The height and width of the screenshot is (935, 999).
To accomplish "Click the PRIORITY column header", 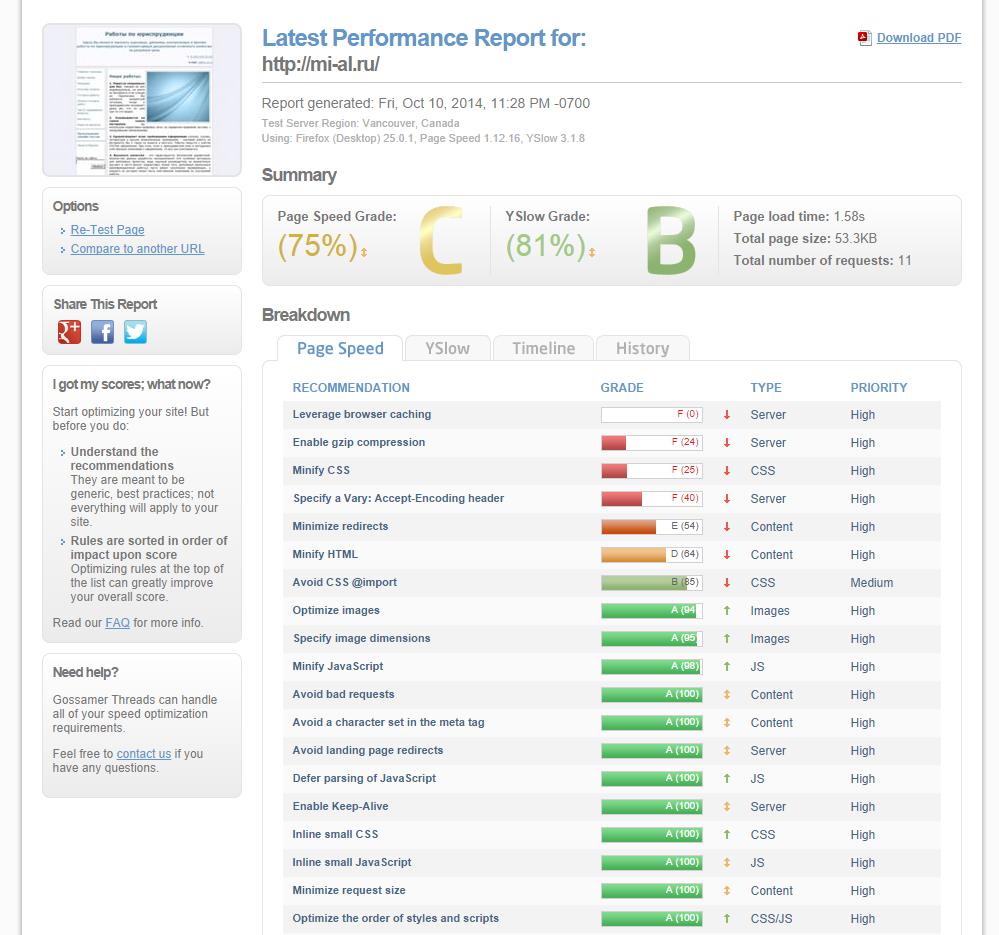I will pos(879,388).
